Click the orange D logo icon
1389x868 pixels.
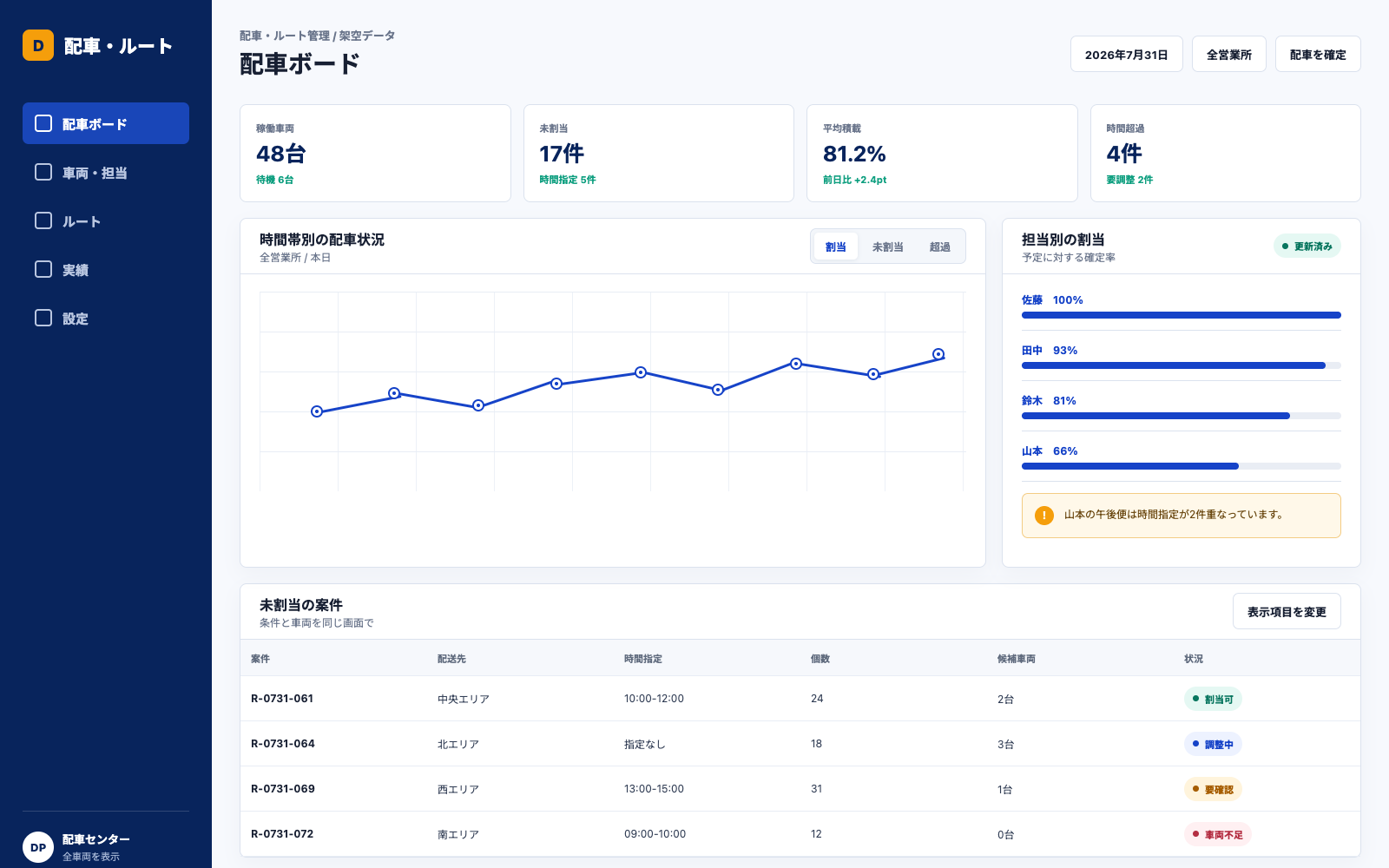point(38,45)
